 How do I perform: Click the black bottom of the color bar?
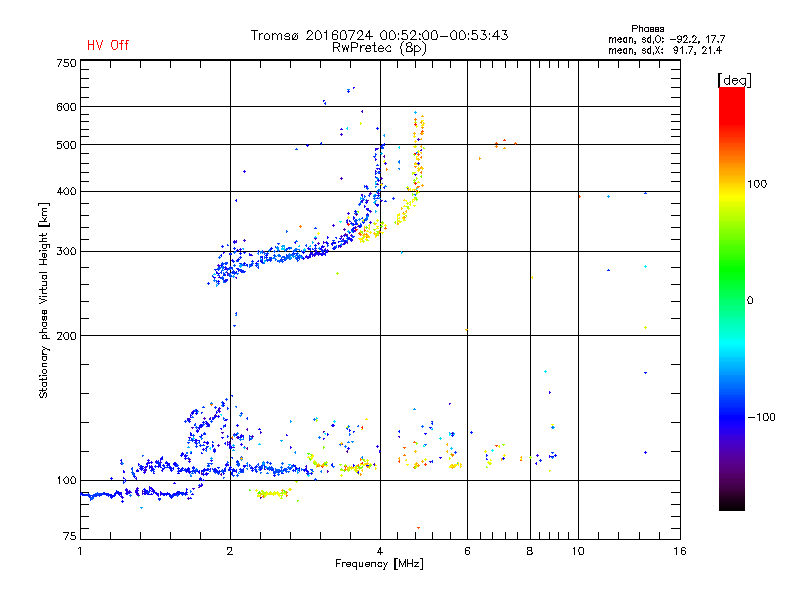[732, 503]
